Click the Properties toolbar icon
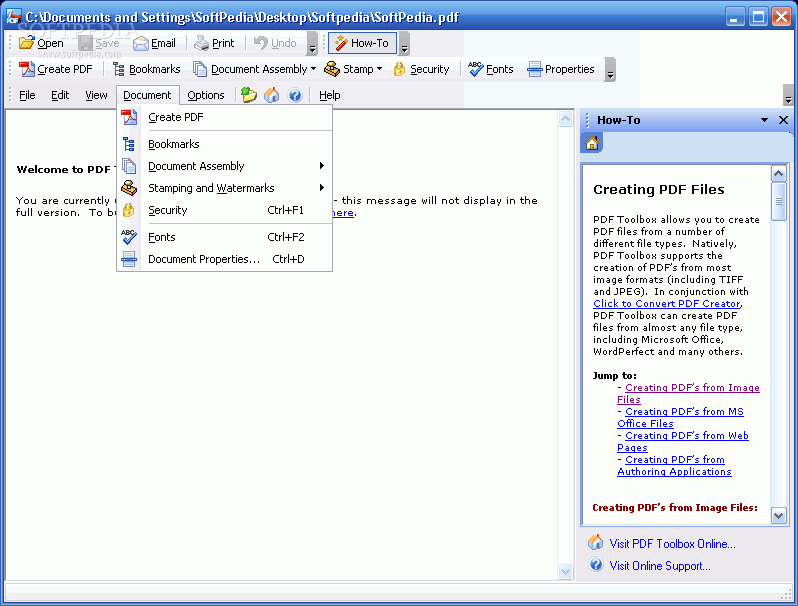This screenshot has width=798, height=606. (x=534, y=69)
